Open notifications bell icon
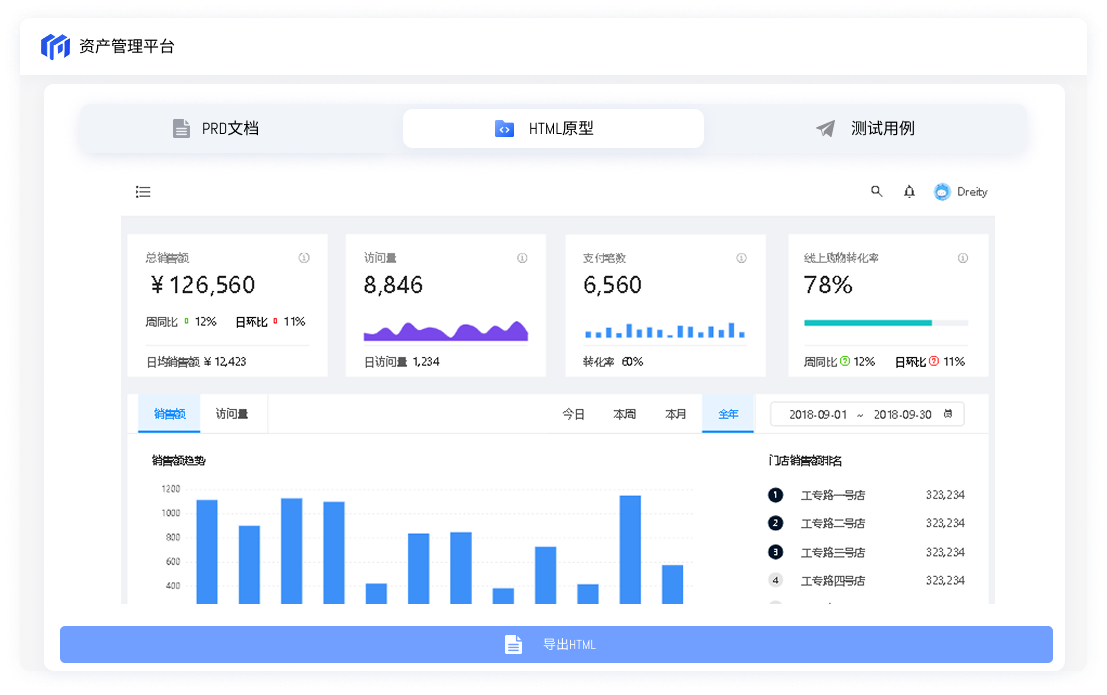This screenshot has width=1107, height=695. [x=909, y=191]
